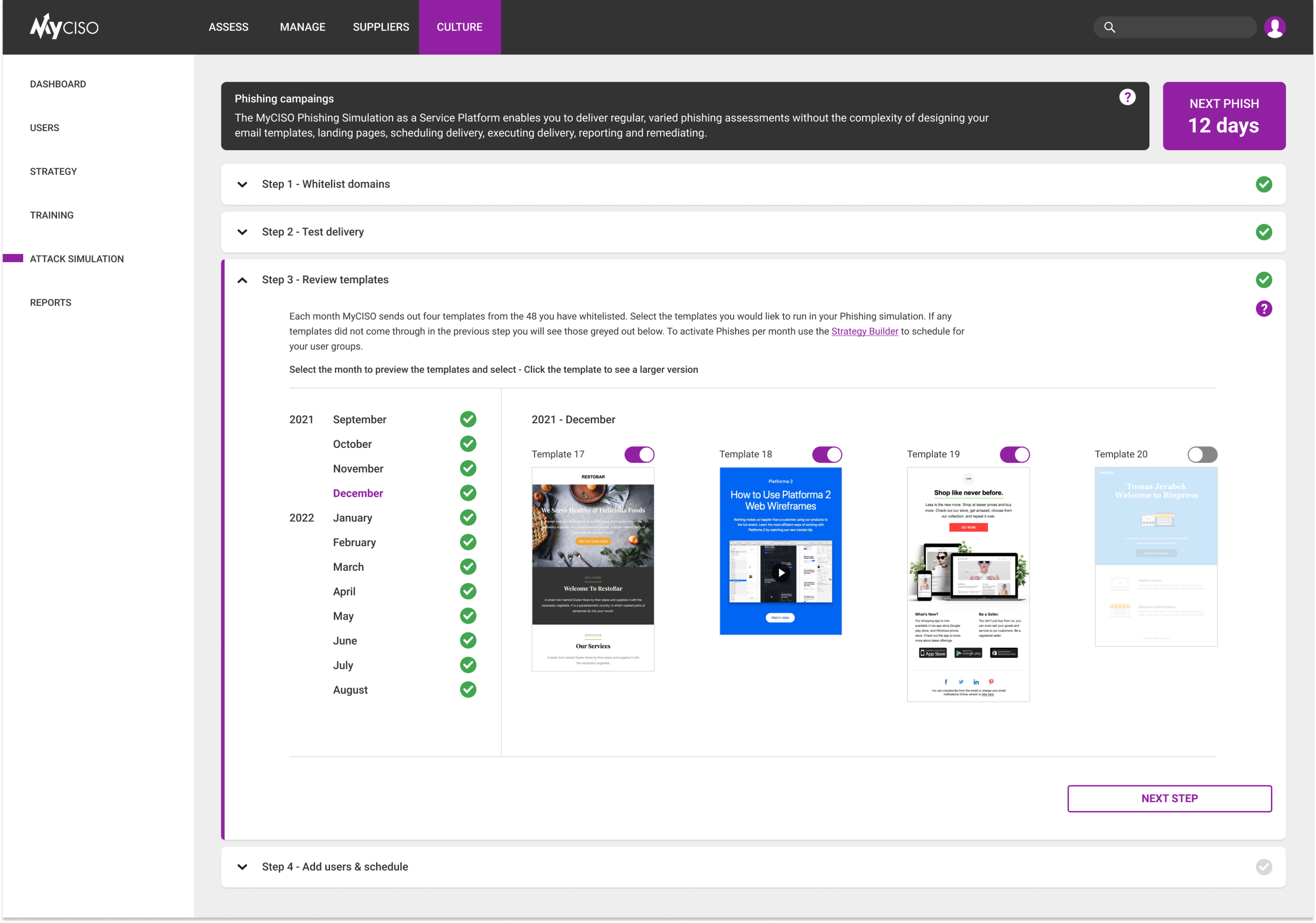The image size is (1316, 923).
Task: Expand Step 1 Whitelist domains chevron
Action: click(x=243, y=185)
